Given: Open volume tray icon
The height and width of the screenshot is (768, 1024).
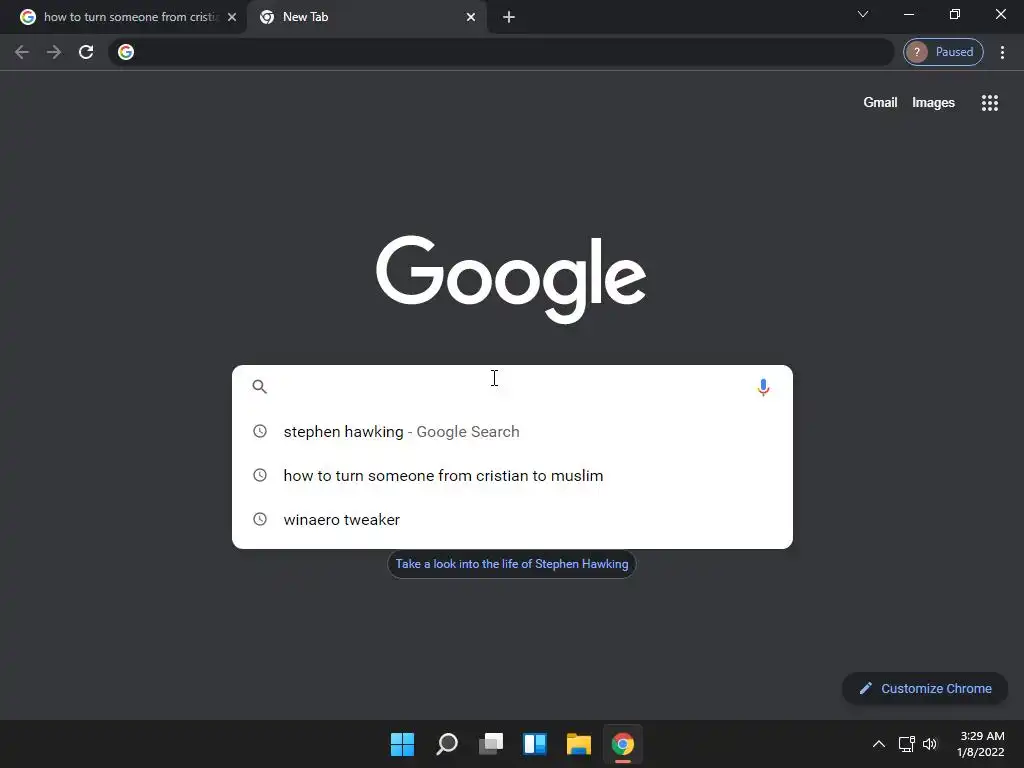Looking at the screenshot, I should (930, 744).
